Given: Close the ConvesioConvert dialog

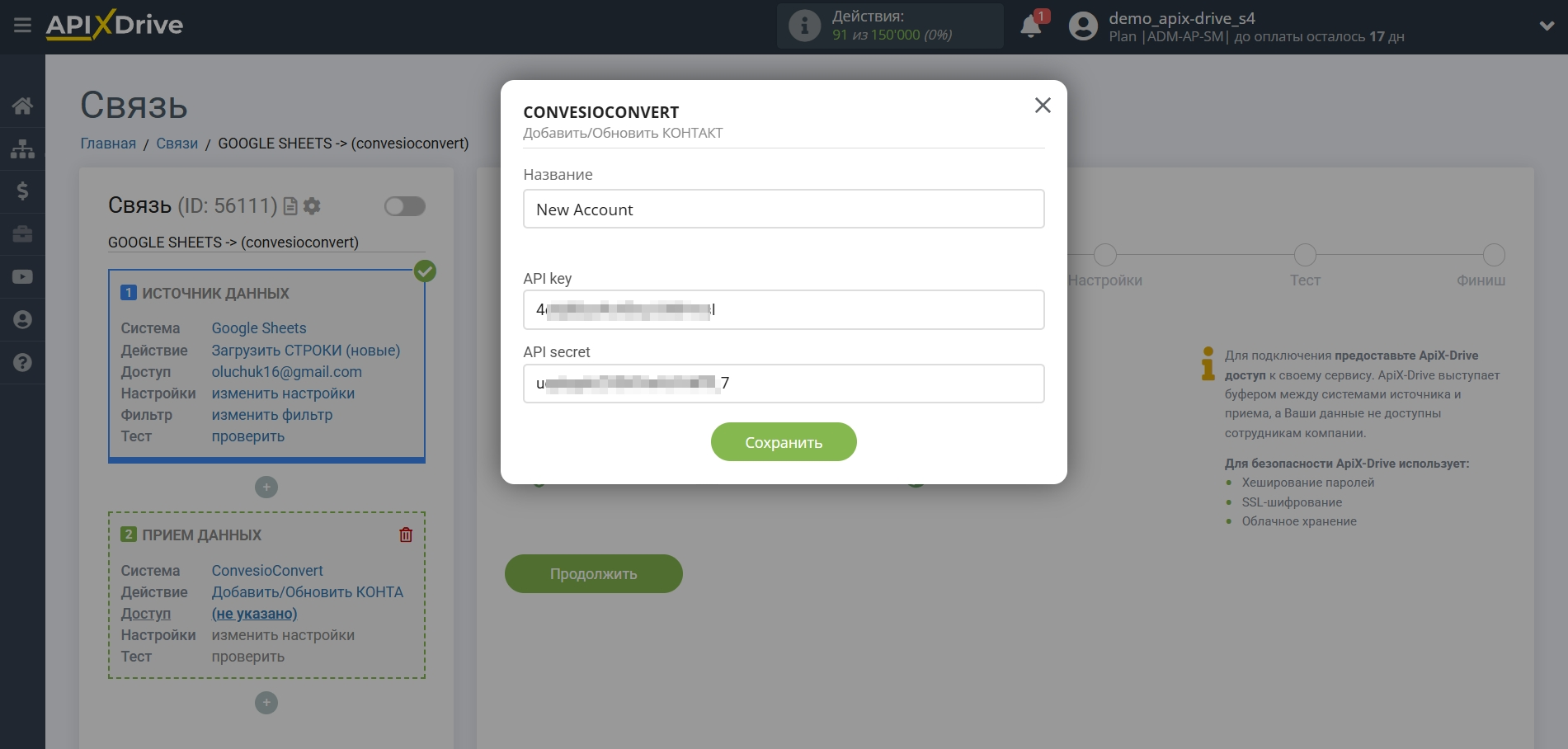Looking at the screenshot, I should [1043, 106].
